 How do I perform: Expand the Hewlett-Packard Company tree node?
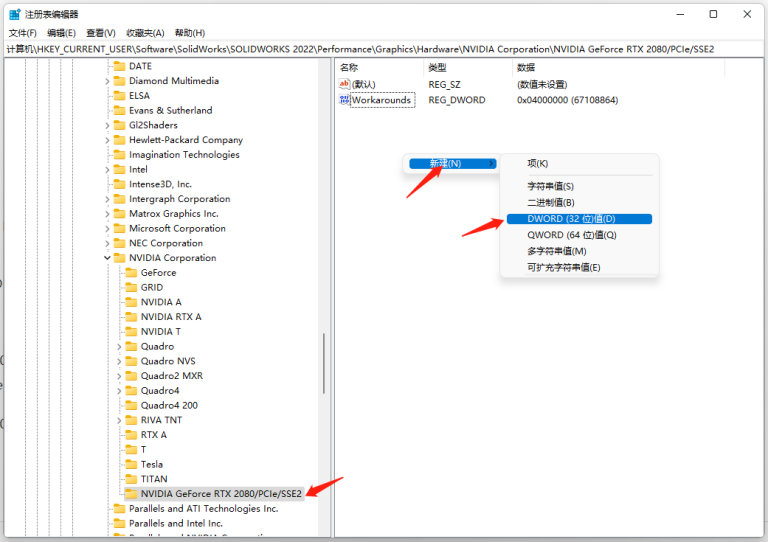tap(107, 141)
